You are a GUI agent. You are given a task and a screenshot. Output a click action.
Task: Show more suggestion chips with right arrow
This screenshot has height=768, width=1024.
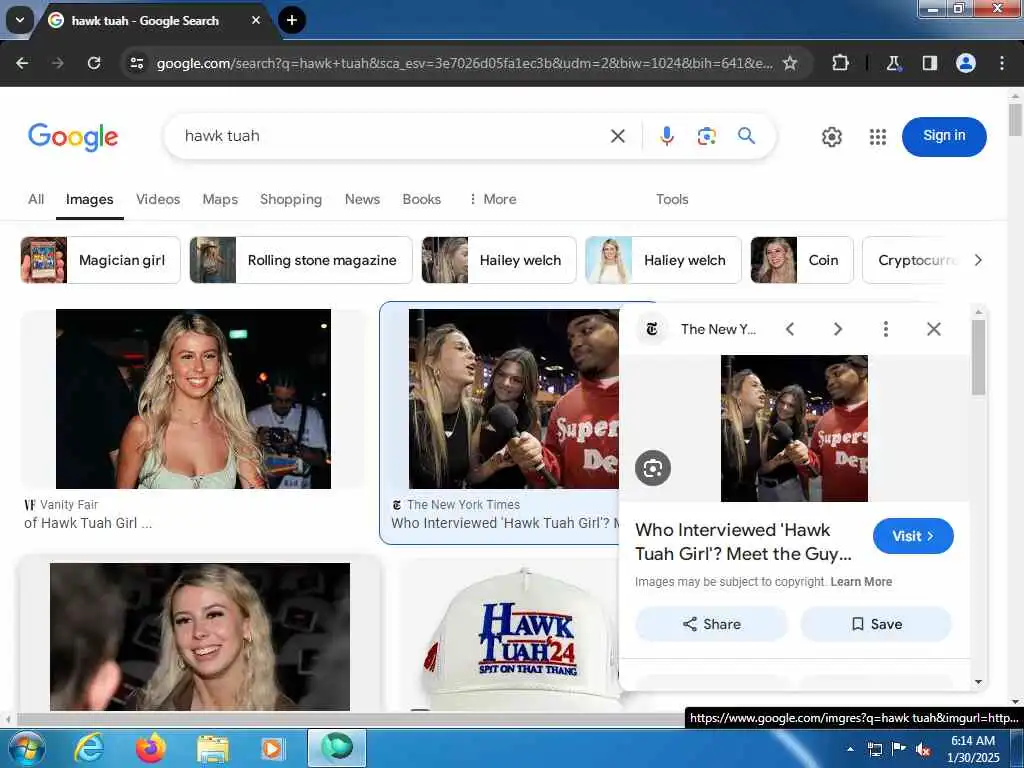[x=978, y=260]
